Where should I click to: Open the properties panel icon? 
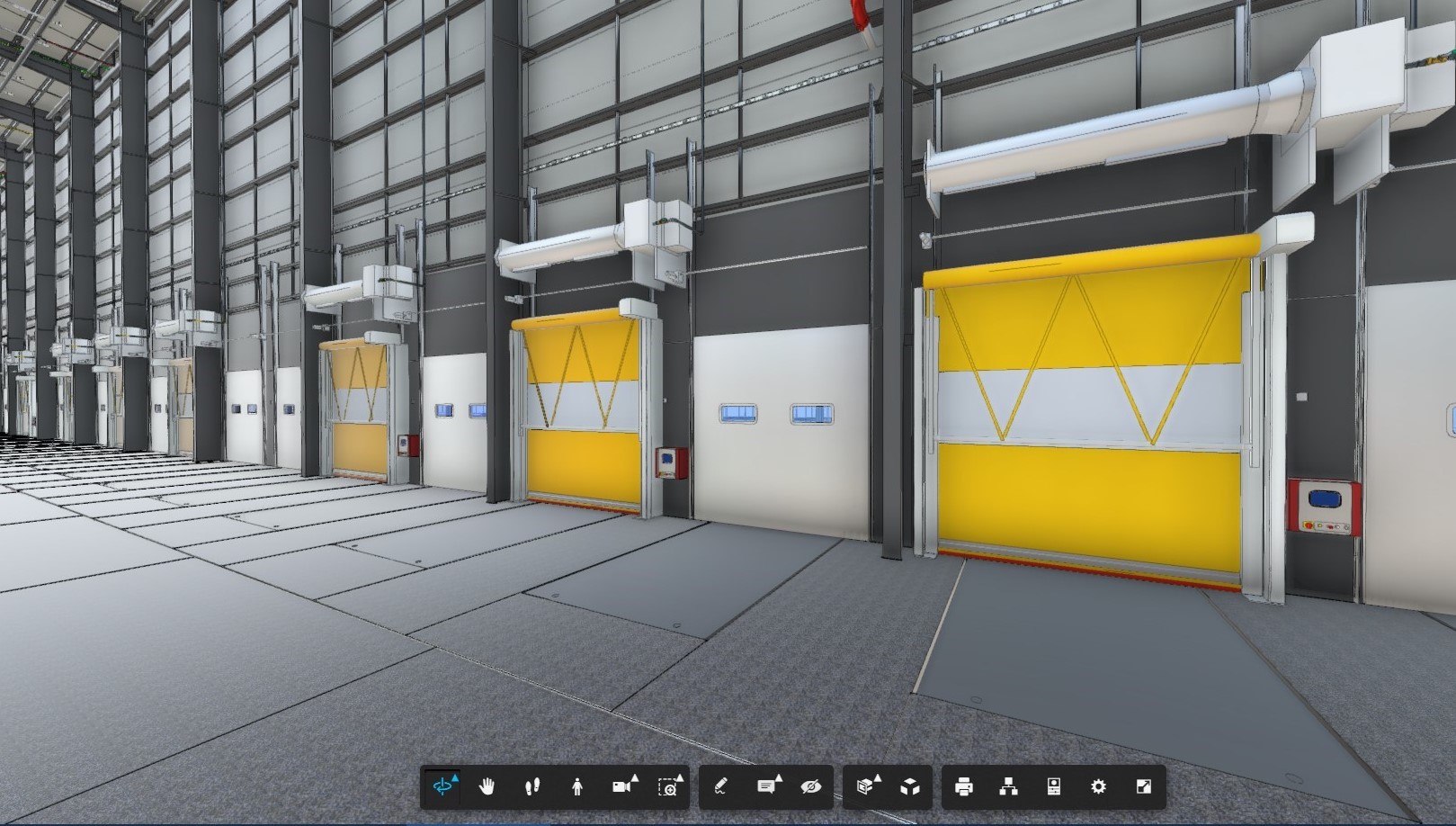[x=1054, y=786]
